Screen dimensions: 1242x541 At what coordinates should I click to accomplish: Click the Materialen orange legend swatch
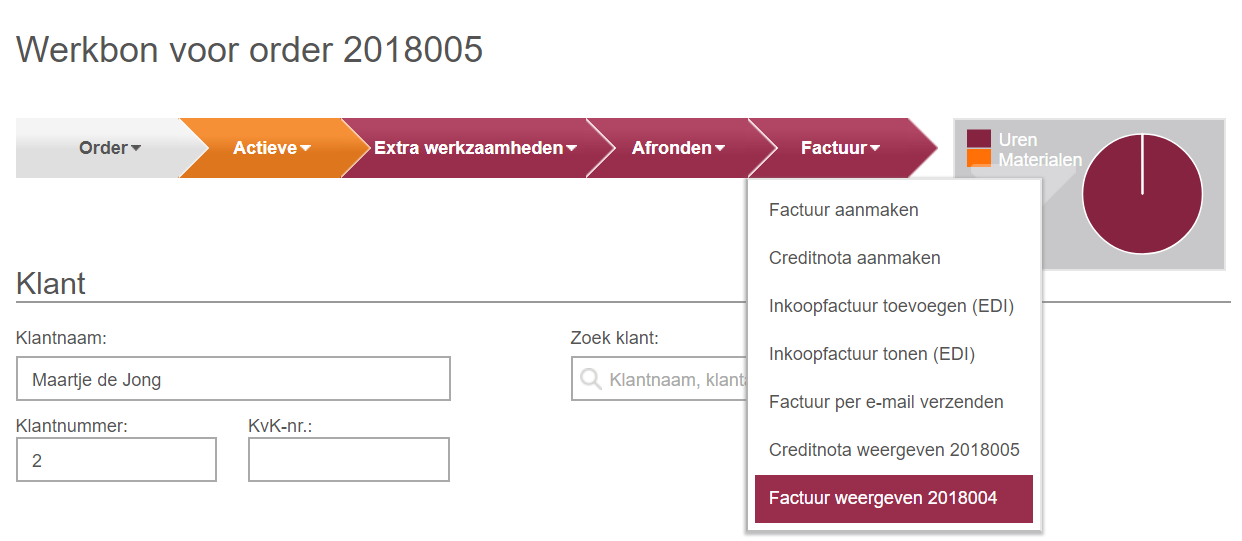coord(979,159)
